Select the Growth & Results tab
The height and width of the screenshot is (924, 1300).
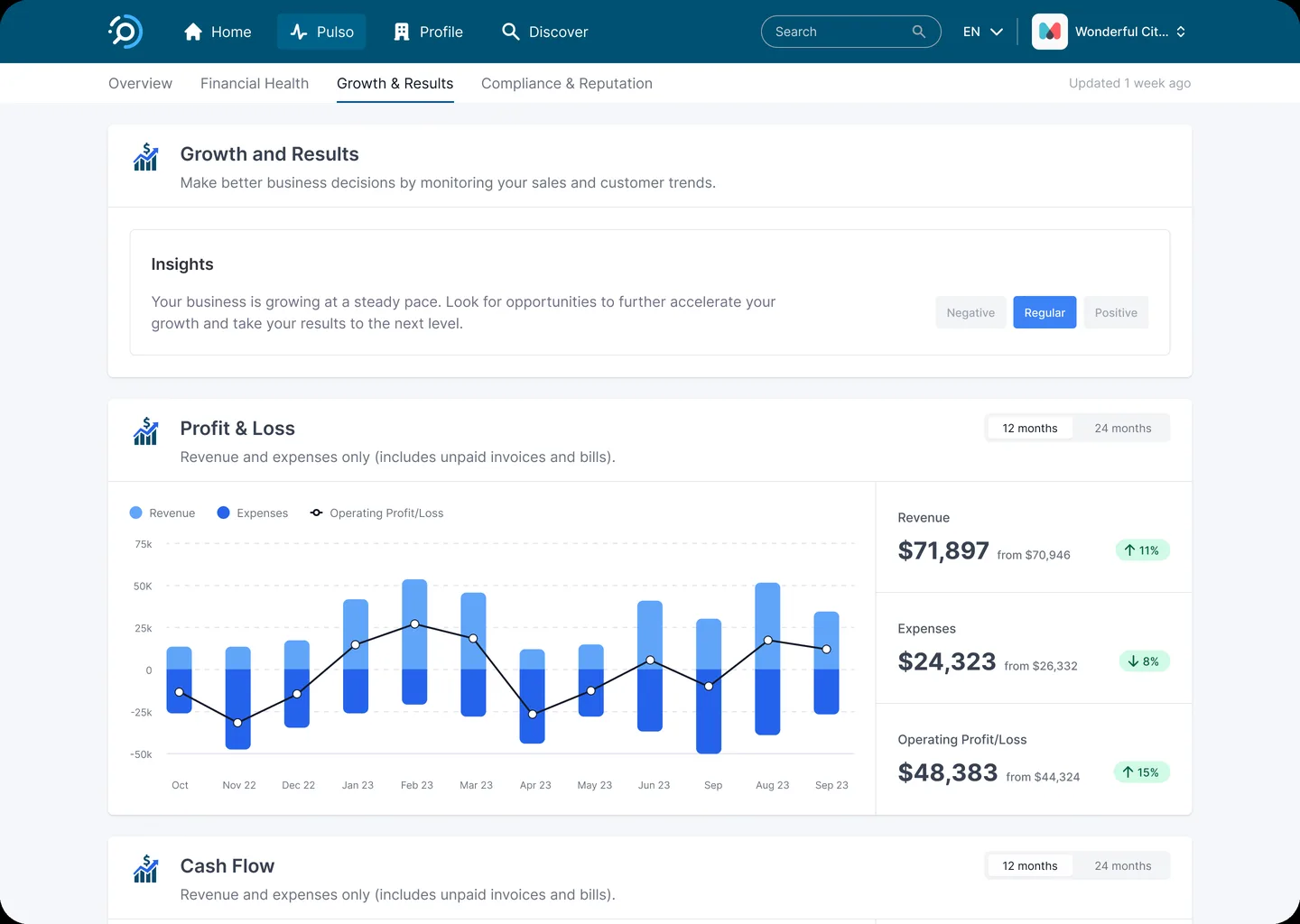point(395,83)
